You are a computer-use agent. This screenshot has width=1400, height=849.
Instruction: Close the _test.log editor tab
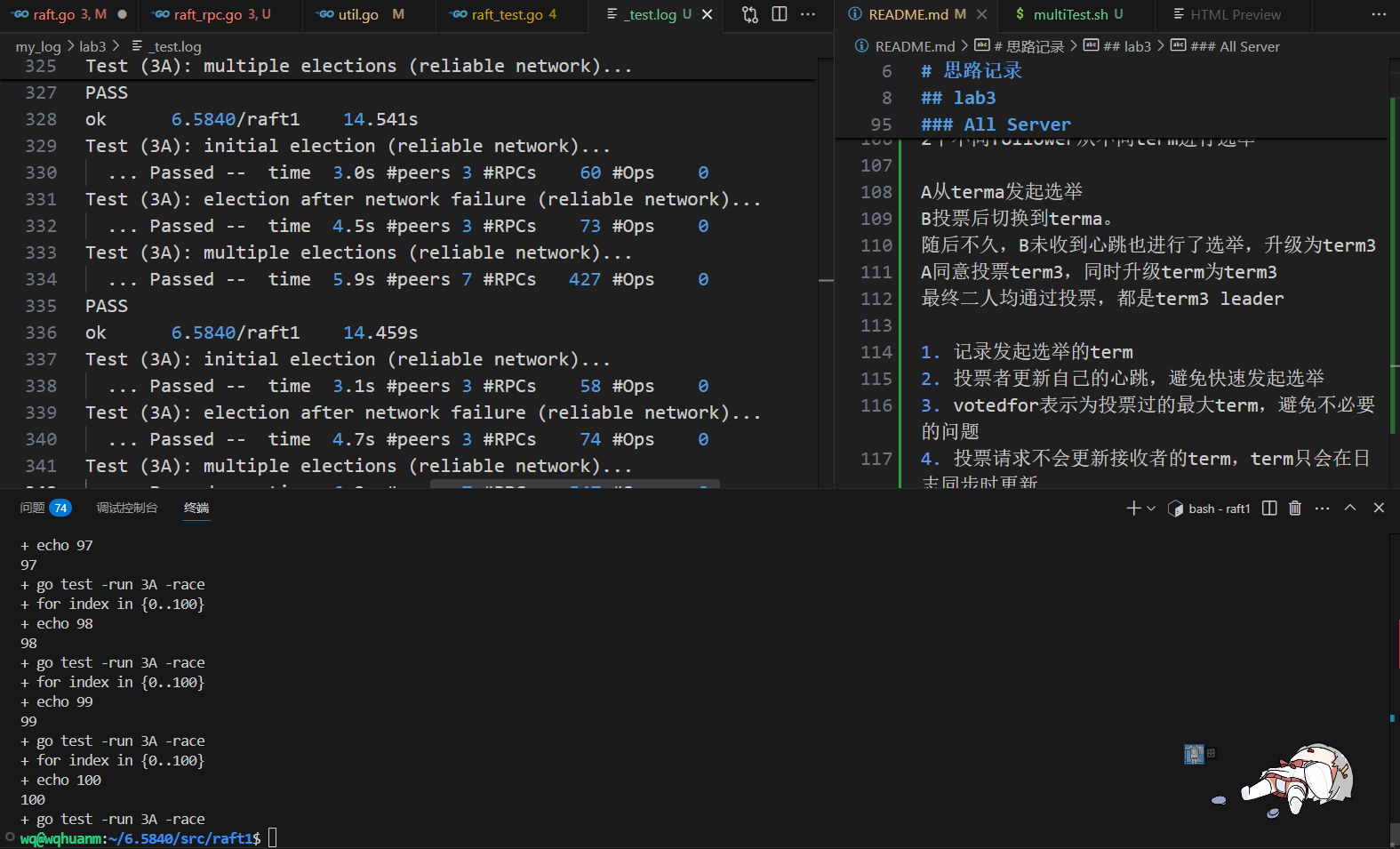tap(708, 14)
